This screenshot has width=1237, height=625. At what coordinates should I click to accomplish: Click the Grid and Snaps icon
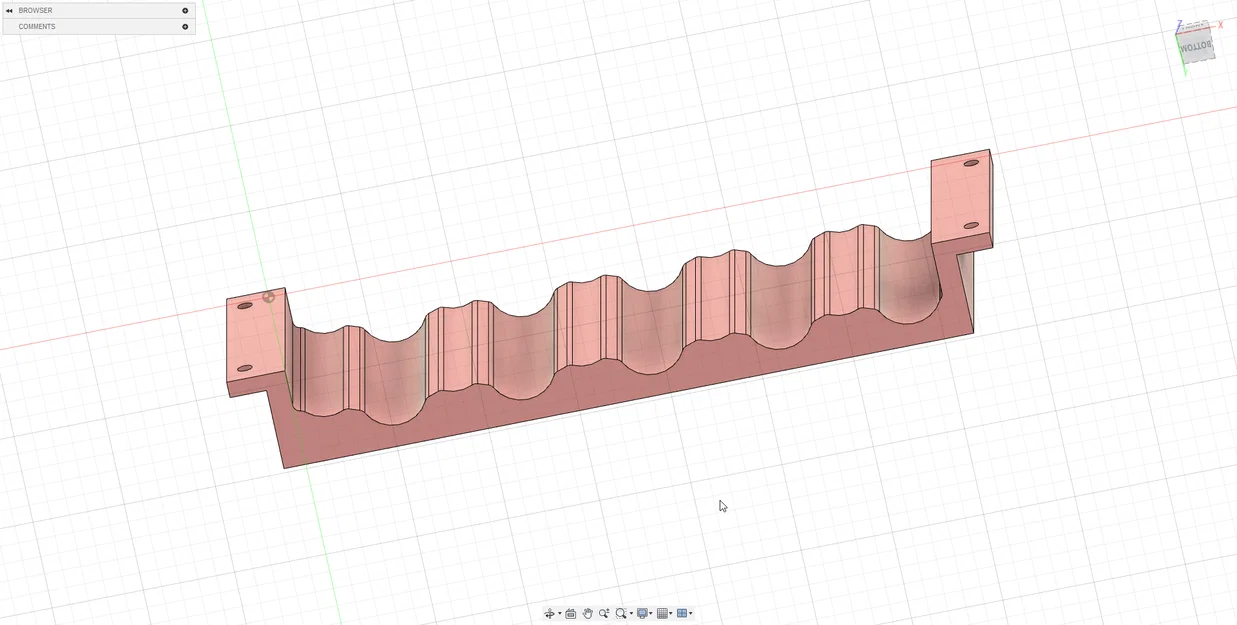tap(662, 613)
